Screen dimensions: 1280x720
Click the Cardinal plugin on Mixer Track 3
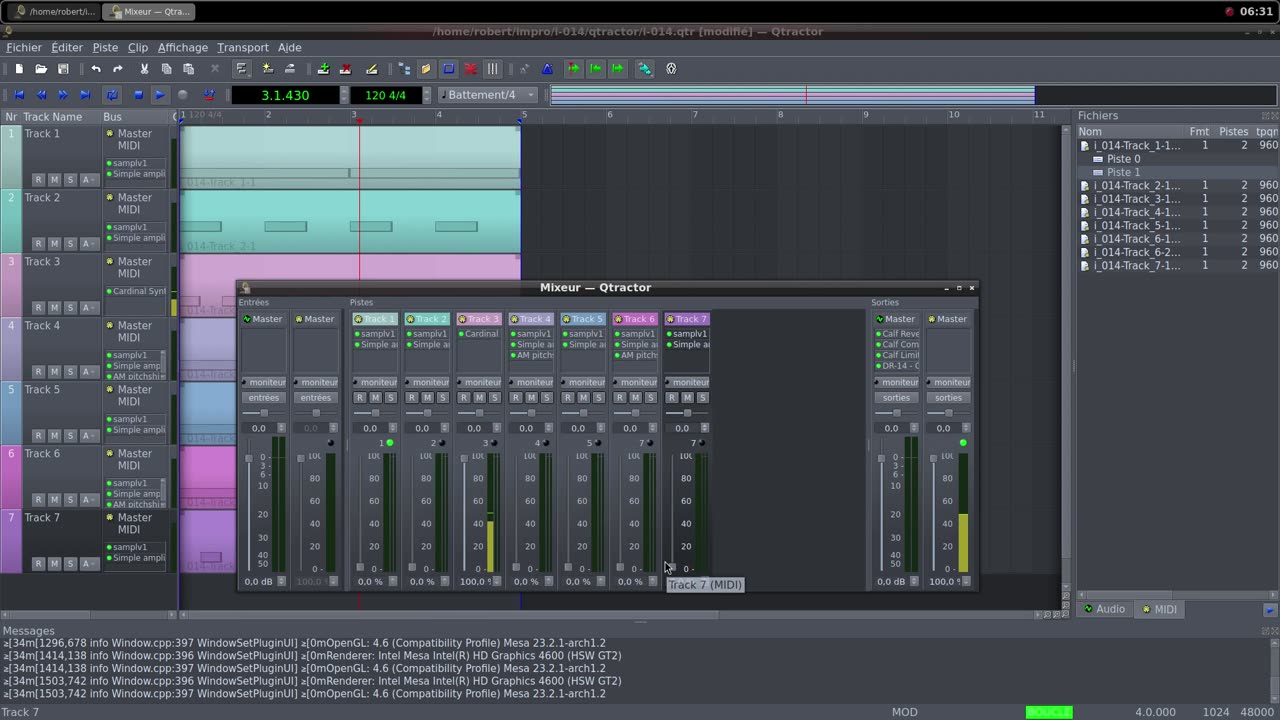(x=479, y=334)
